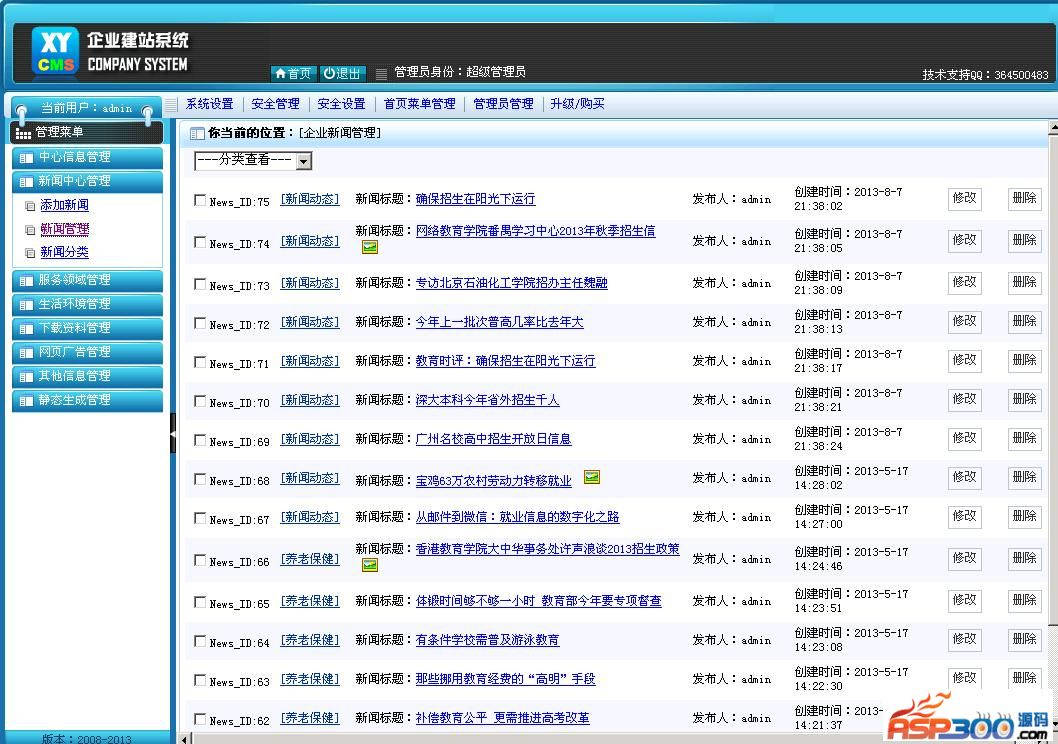Screen dimensions: 1058x744
Task: Click the book icon of 中心信息管理
Action: tap(26, 158)
